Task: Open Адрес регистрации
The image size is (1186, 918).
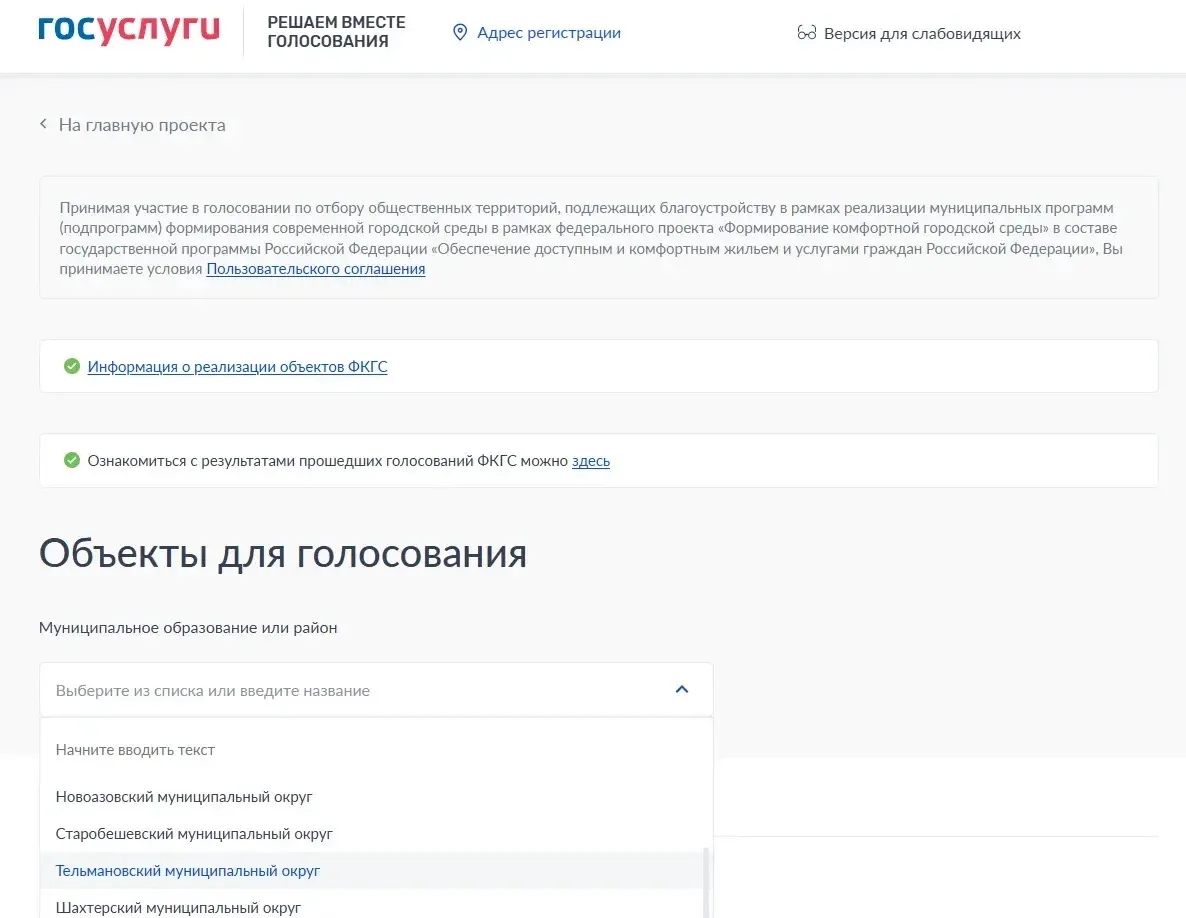Action: (x=548, y=33)
